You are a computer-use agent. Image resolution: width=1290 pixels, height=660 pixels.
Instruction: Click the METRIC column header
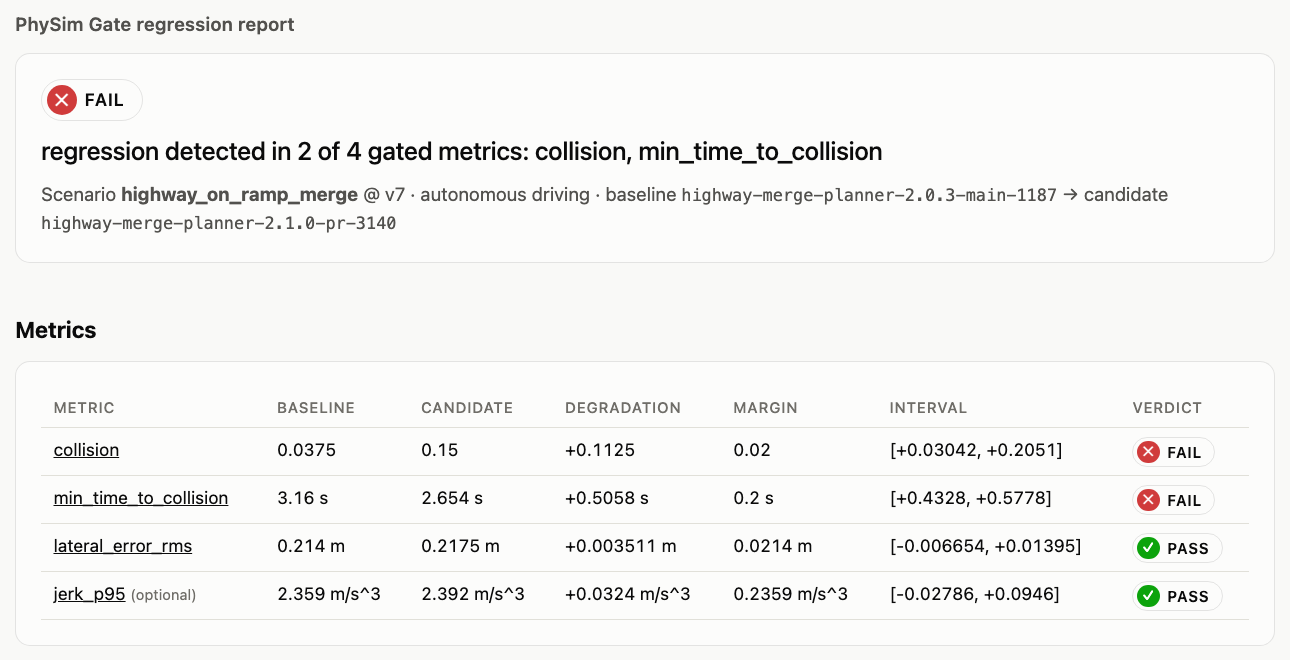84,408
